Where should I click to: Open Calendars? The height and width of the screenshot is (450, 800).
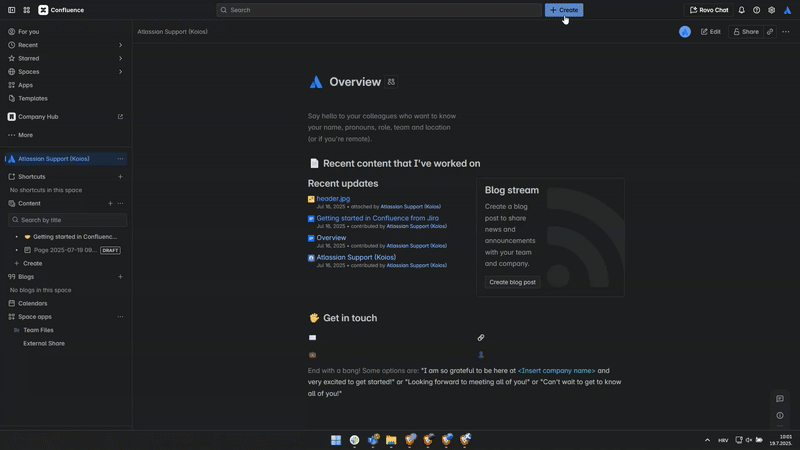33,304
